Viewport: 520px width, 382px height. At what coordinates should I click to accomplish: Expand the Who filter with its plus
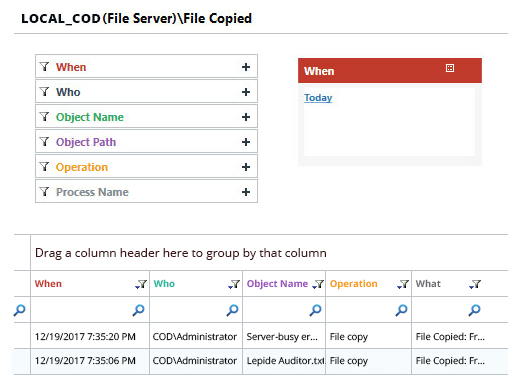(x=246, y=92)
